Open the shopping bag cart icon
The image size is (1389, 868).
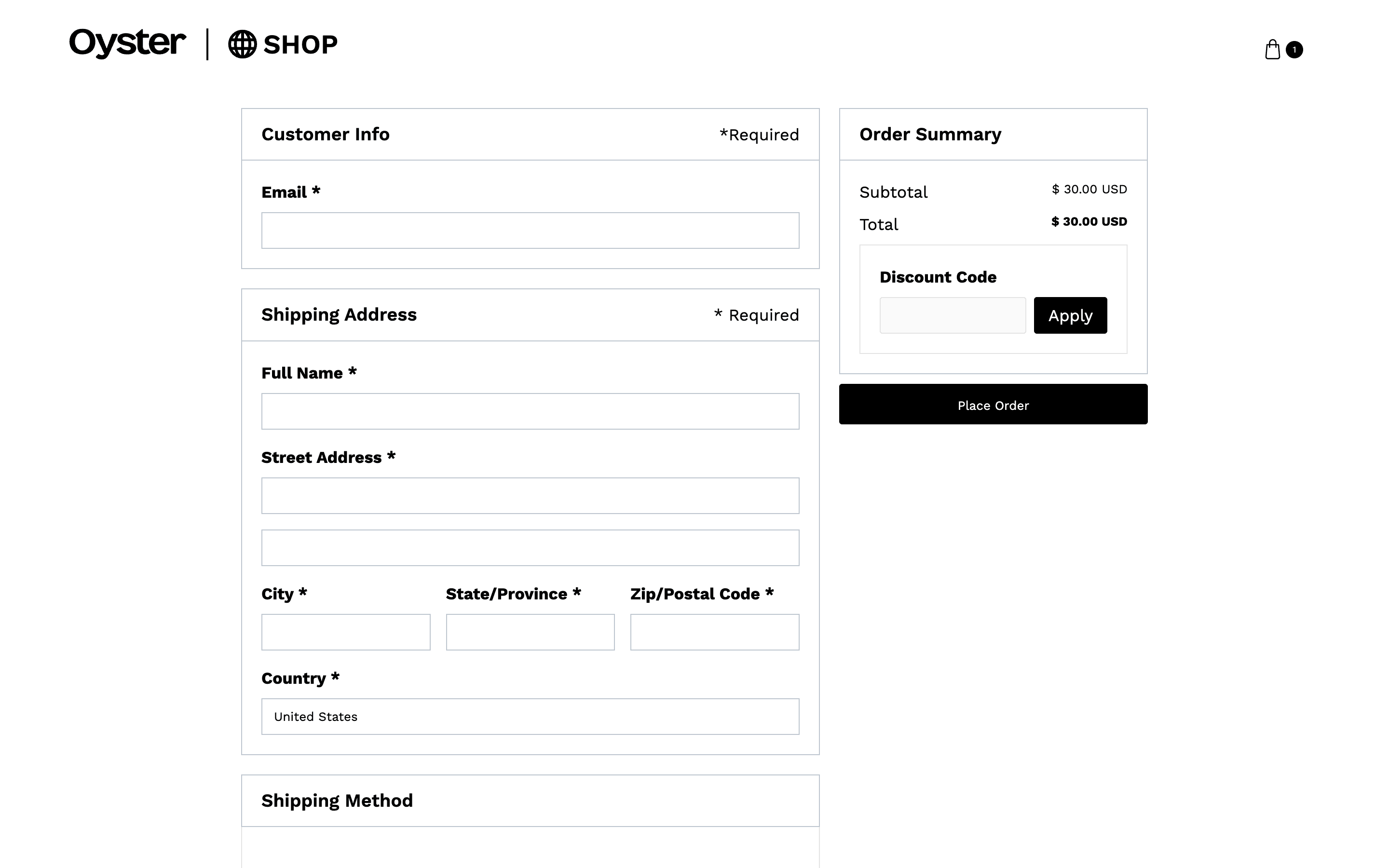coord(1272,50)
